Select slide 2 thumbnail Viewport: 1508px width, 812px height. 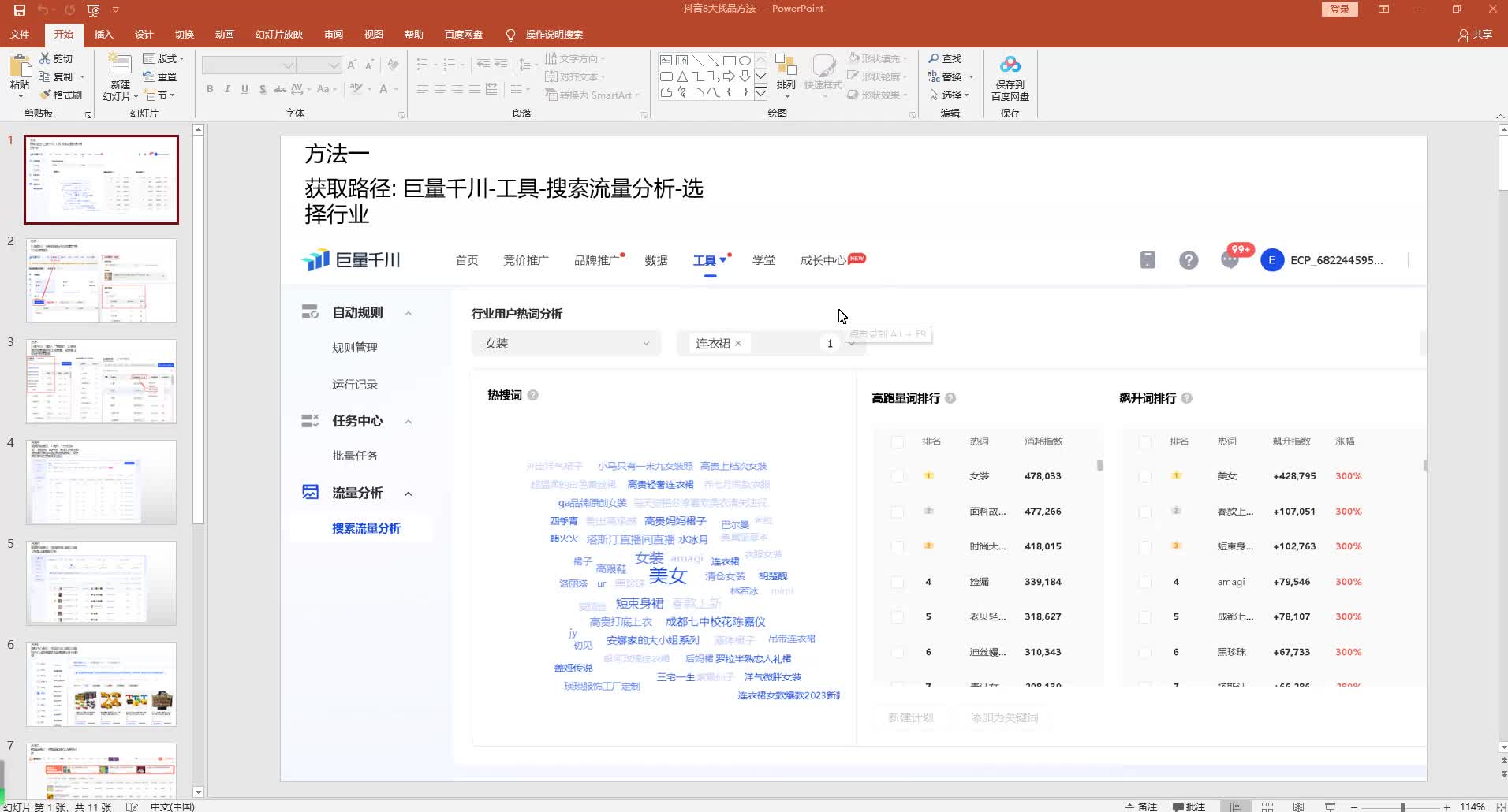point(101,281)
